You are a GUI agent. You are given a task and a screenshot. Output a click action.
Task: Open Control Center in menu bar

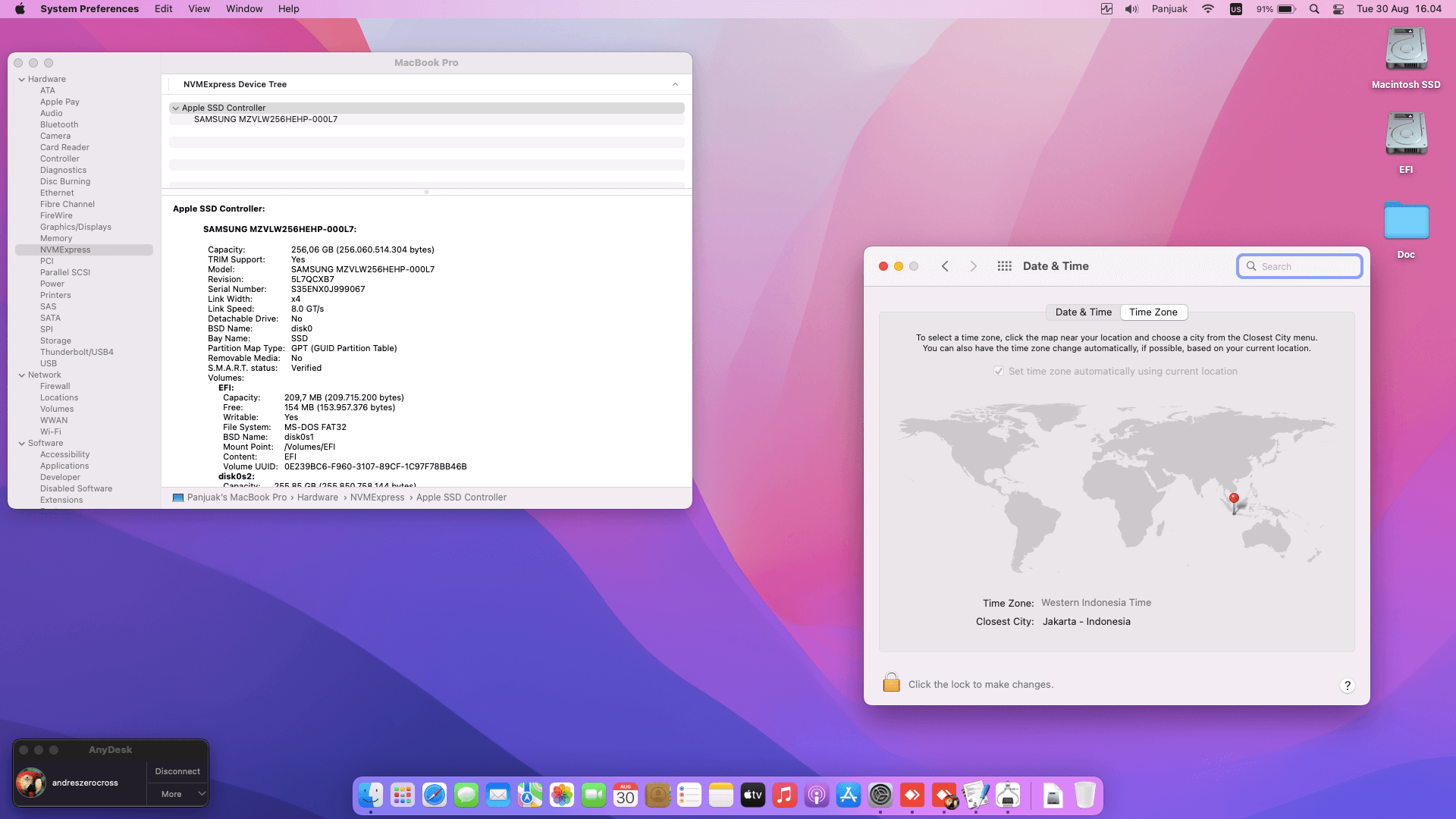pos(1338,9)
